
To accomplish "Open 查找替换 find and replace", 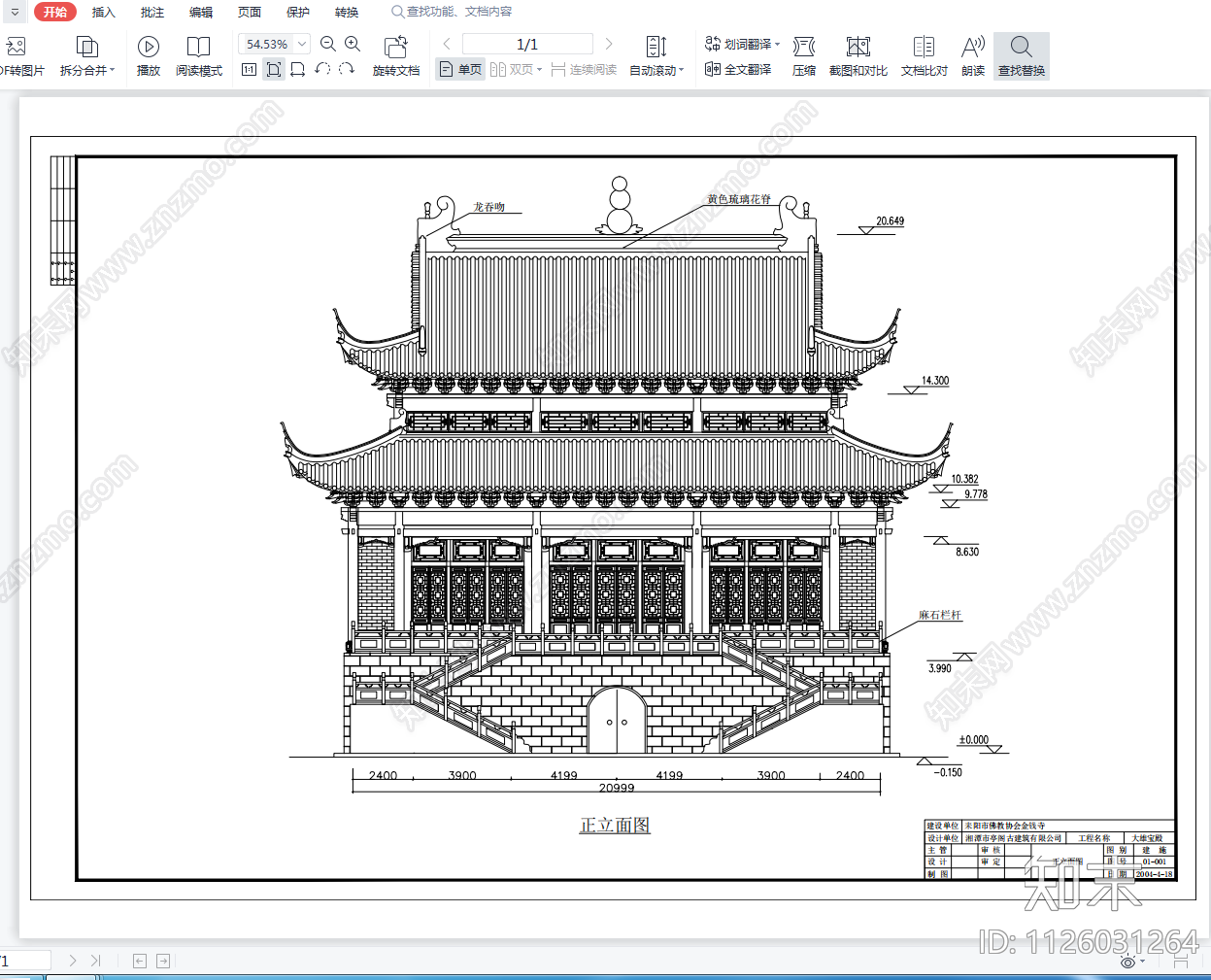I will (1021, 55).
